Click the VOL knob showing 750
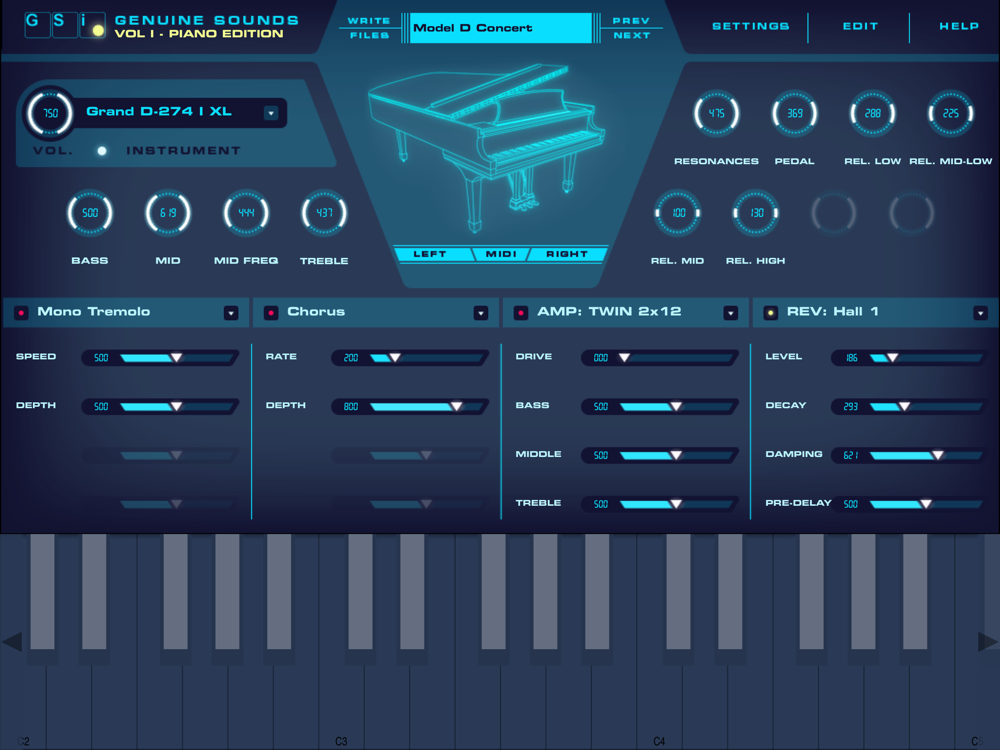 point(50,113)
